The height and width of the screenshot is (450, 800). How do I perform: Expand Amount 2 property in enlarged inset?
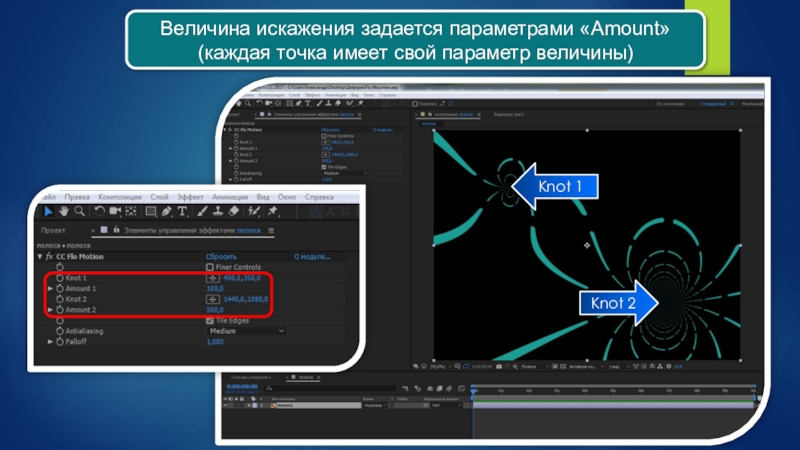click(50, 310)
